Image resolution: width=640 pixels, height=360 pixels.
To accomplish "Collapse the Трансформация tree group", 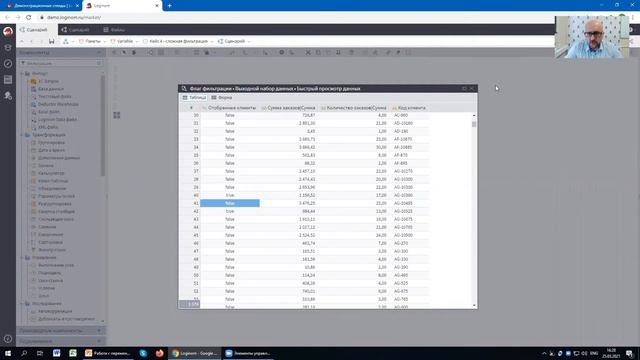I will tap(22, 135).
